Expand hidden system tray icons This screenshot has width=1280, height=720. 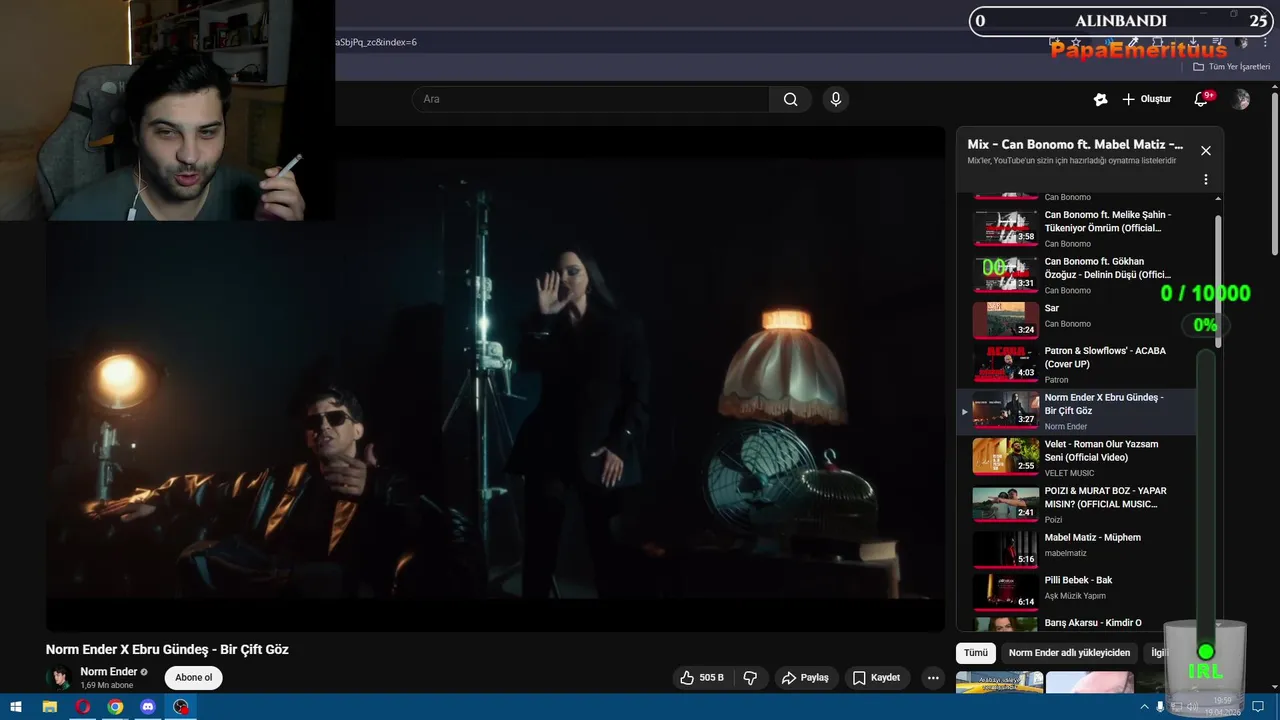click(1145, 706)
